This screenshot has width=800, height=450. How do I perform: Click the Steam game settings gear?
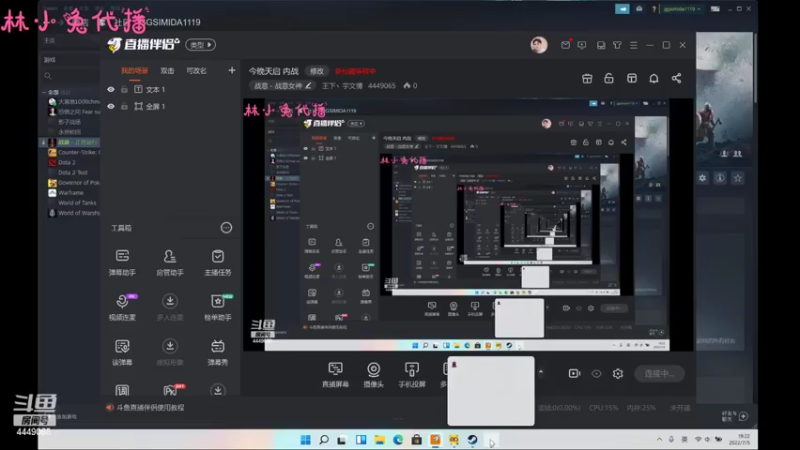(x=703, y=178)
